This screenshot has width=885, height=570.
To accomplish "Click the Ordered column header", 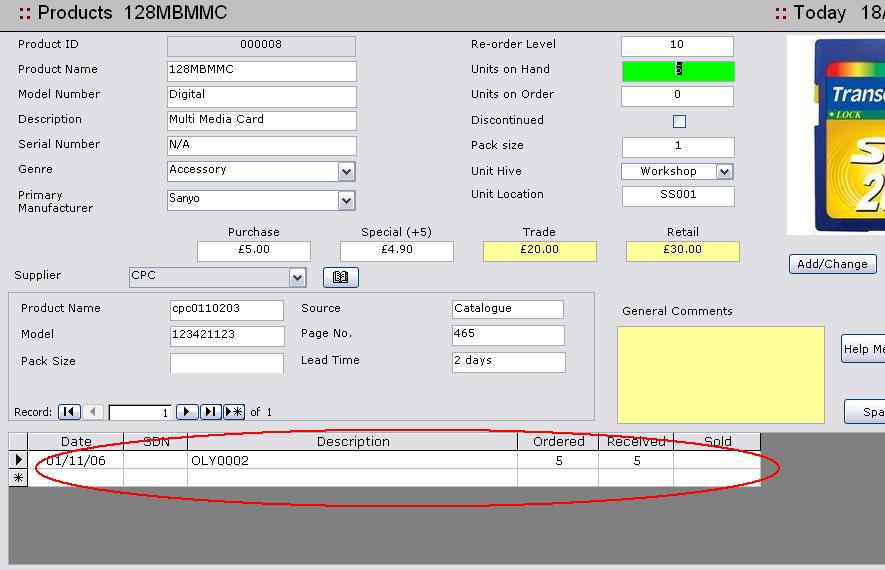I will click(x=558, y=441).
